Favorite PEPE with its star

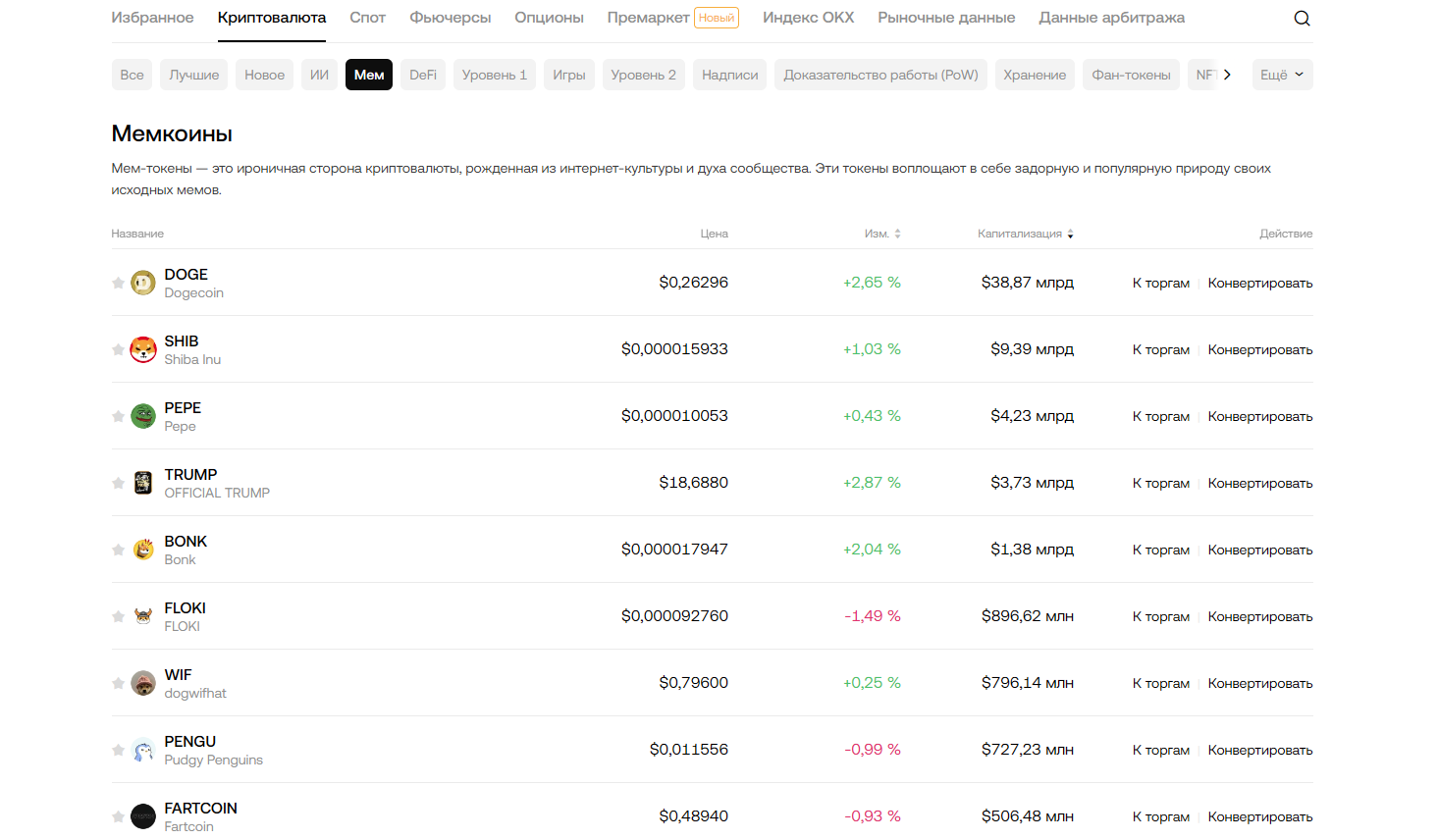click(x=118, y=416)
